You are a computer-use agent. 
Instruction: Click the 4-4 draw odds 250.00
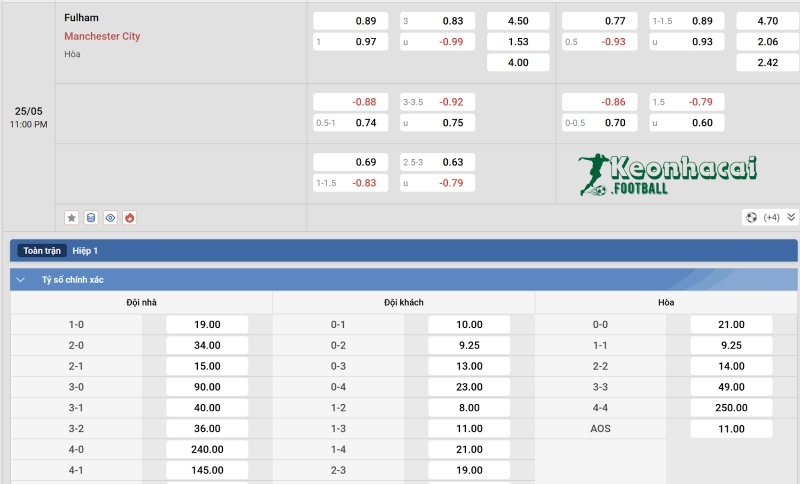[731, 408]
